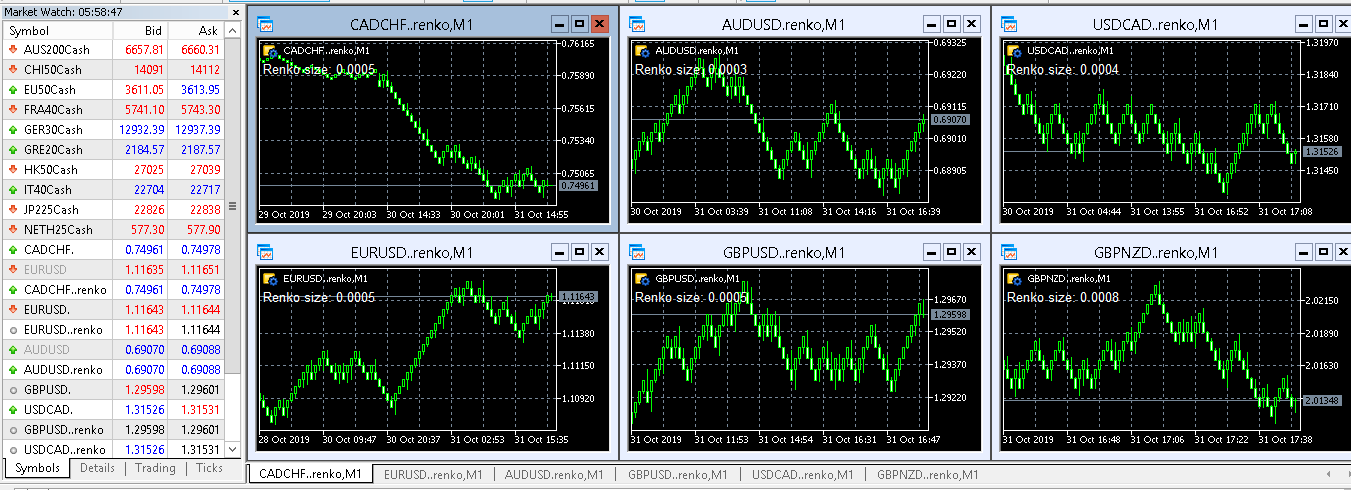The width and height of the screenshot is (1351, 490).
Task: Click the 1.31526 price label on USDCAD chart
Action: click(1321, 151)
